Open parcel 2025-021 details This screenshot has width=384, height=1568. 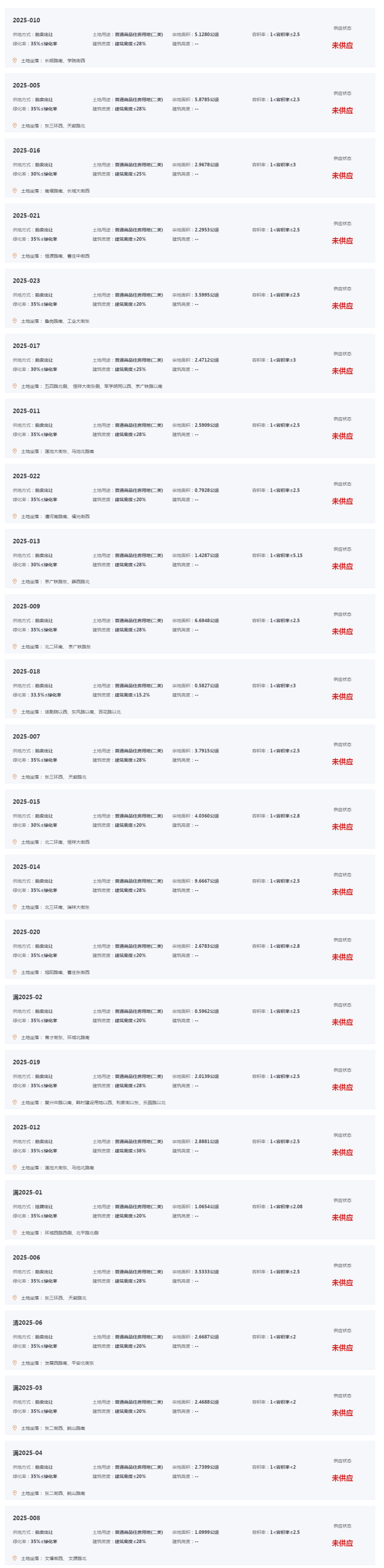click(26, 216)
